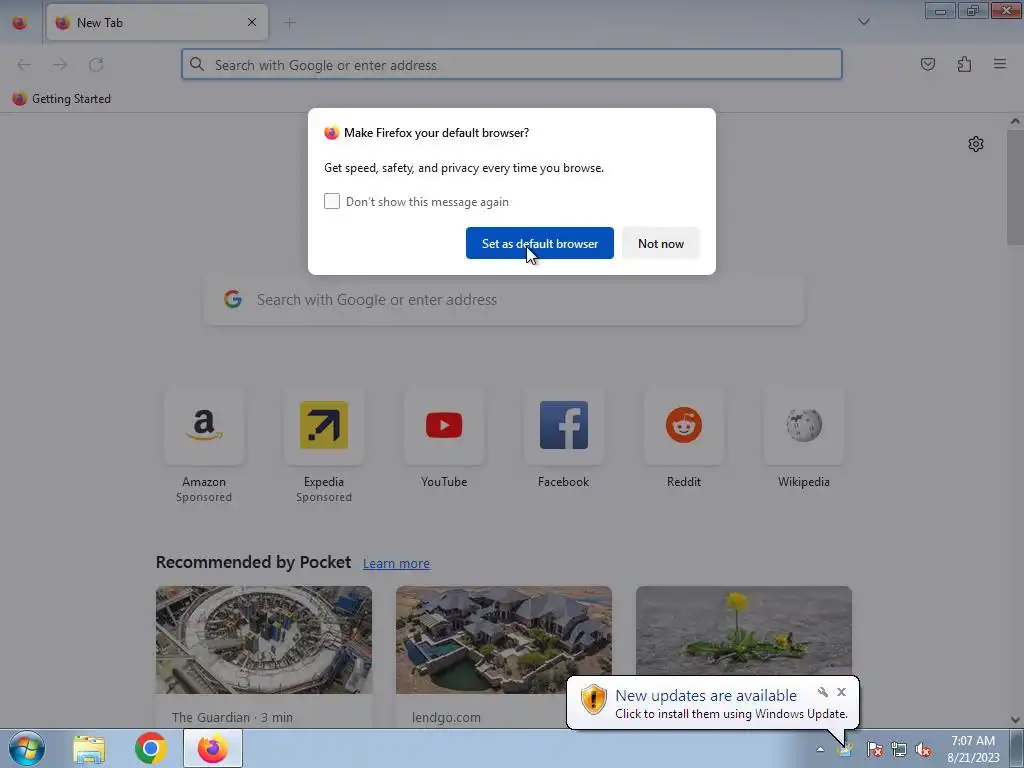Check Don't show this message again
The height and width of the screenshot is (768, 1024).
(x=332, y=201)
